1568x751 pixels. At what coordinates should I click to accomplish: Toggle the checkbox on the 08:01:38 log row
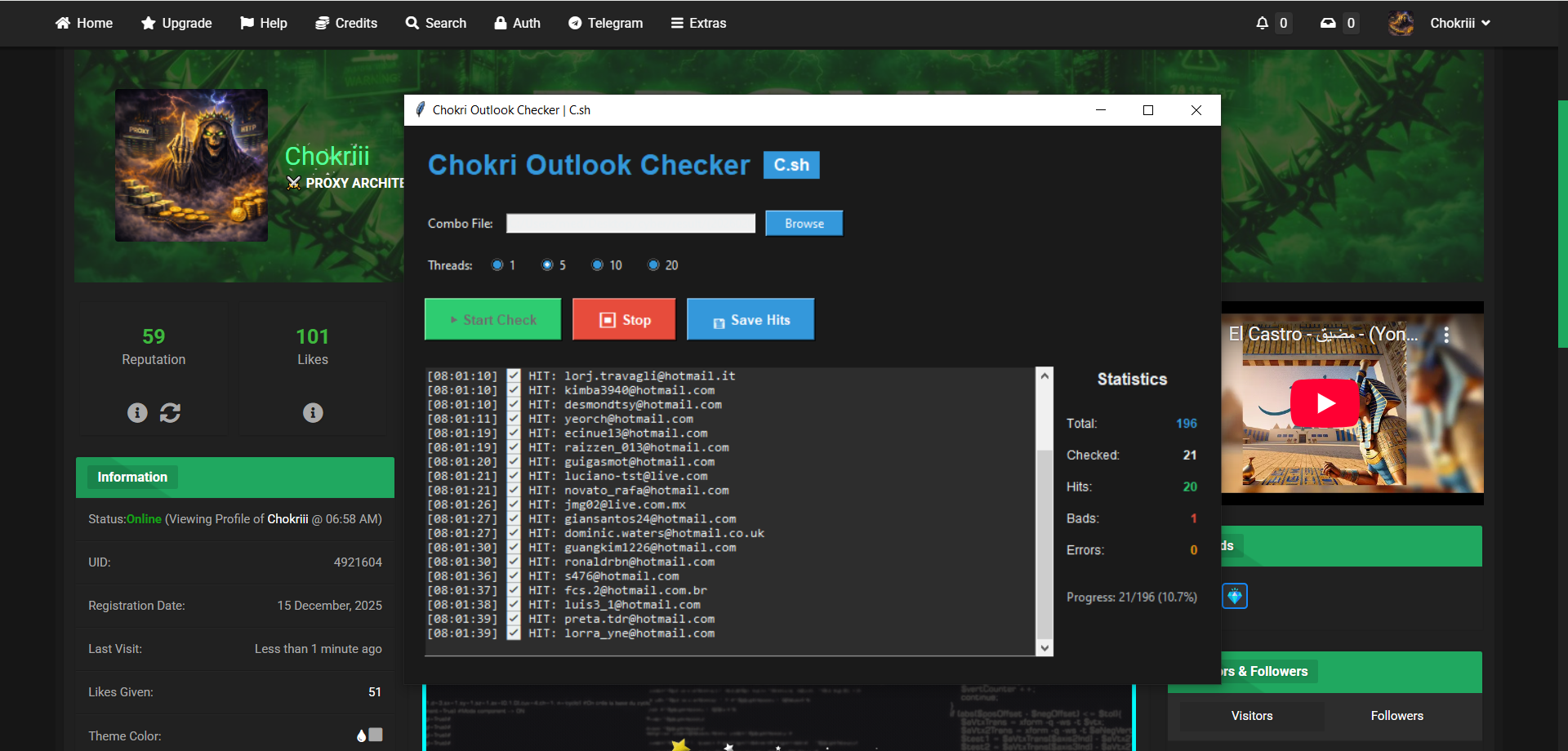click(x=514, y=605)
